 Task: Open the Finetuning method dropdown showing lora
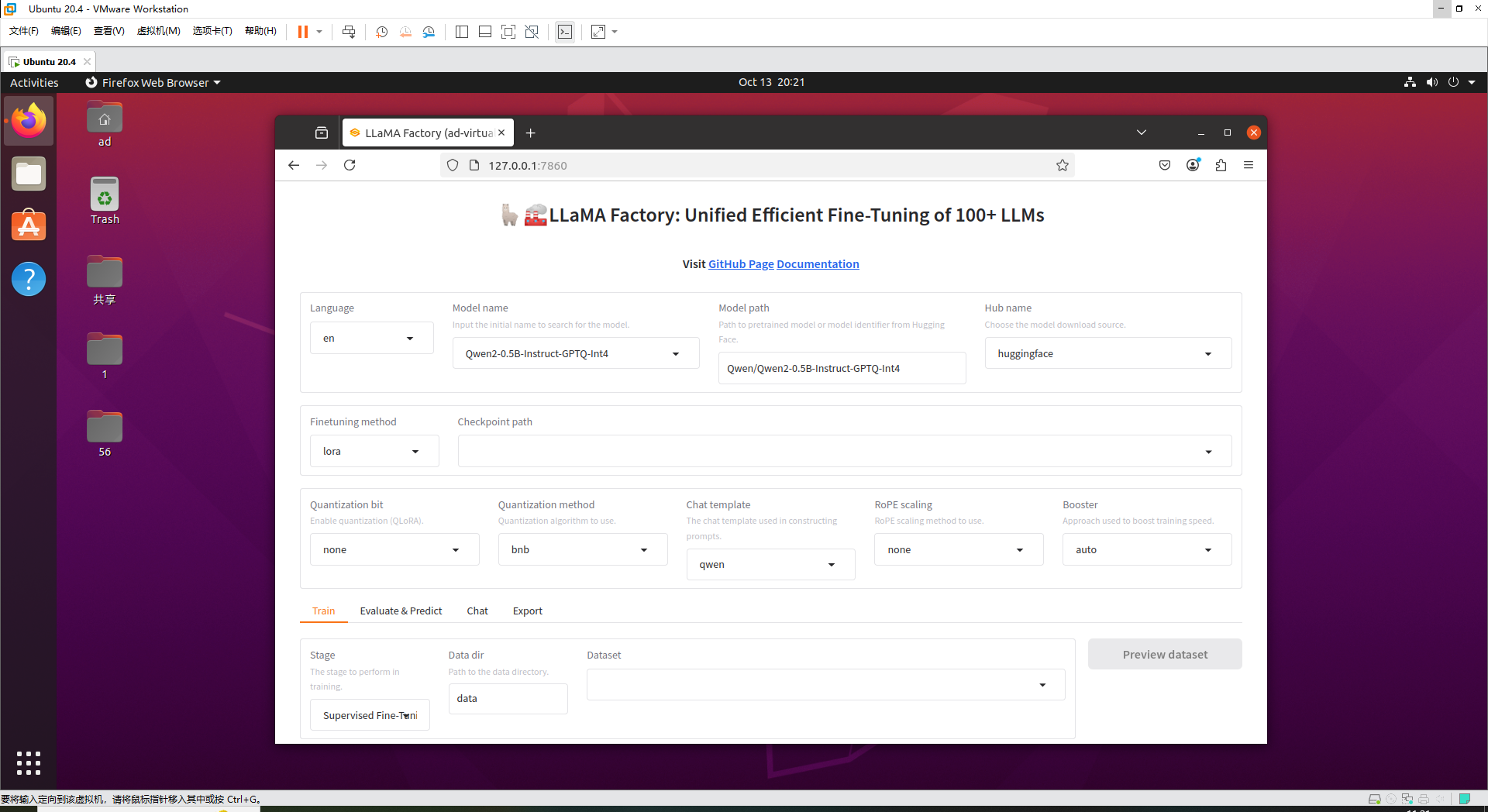point(374,451)
